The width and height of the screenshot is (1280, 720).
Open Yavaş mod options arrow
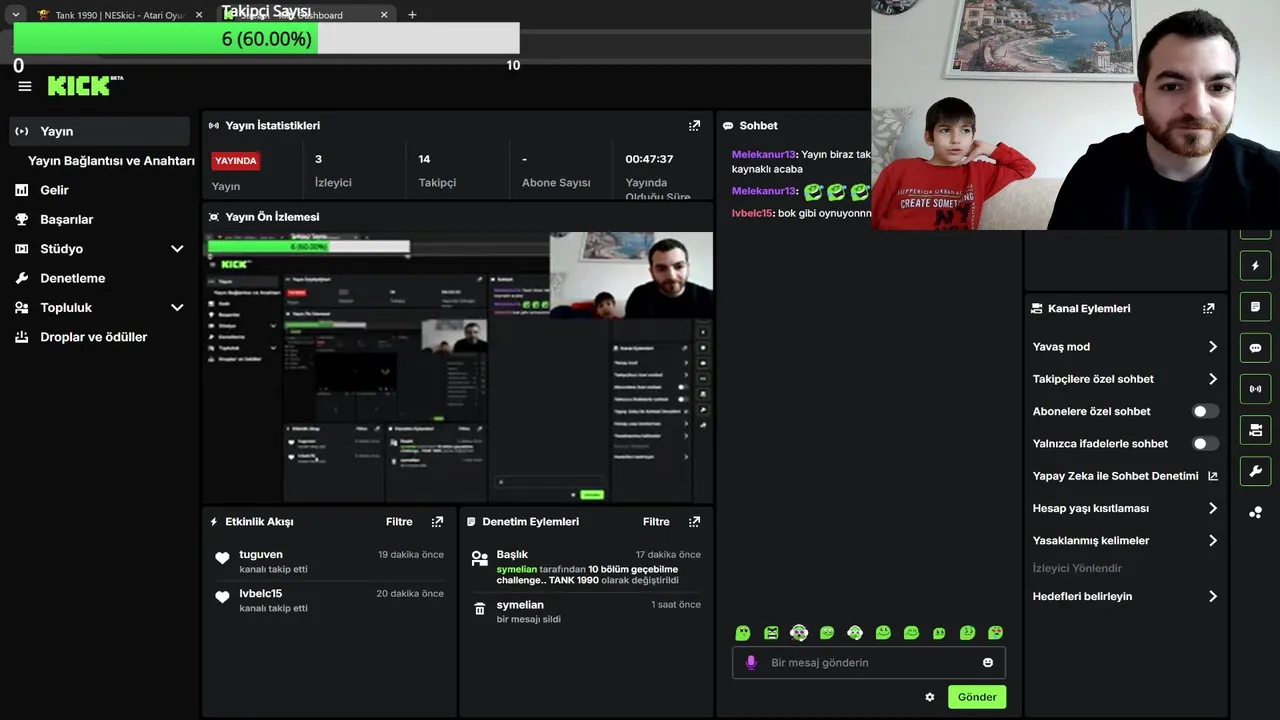click(1213, 347)
